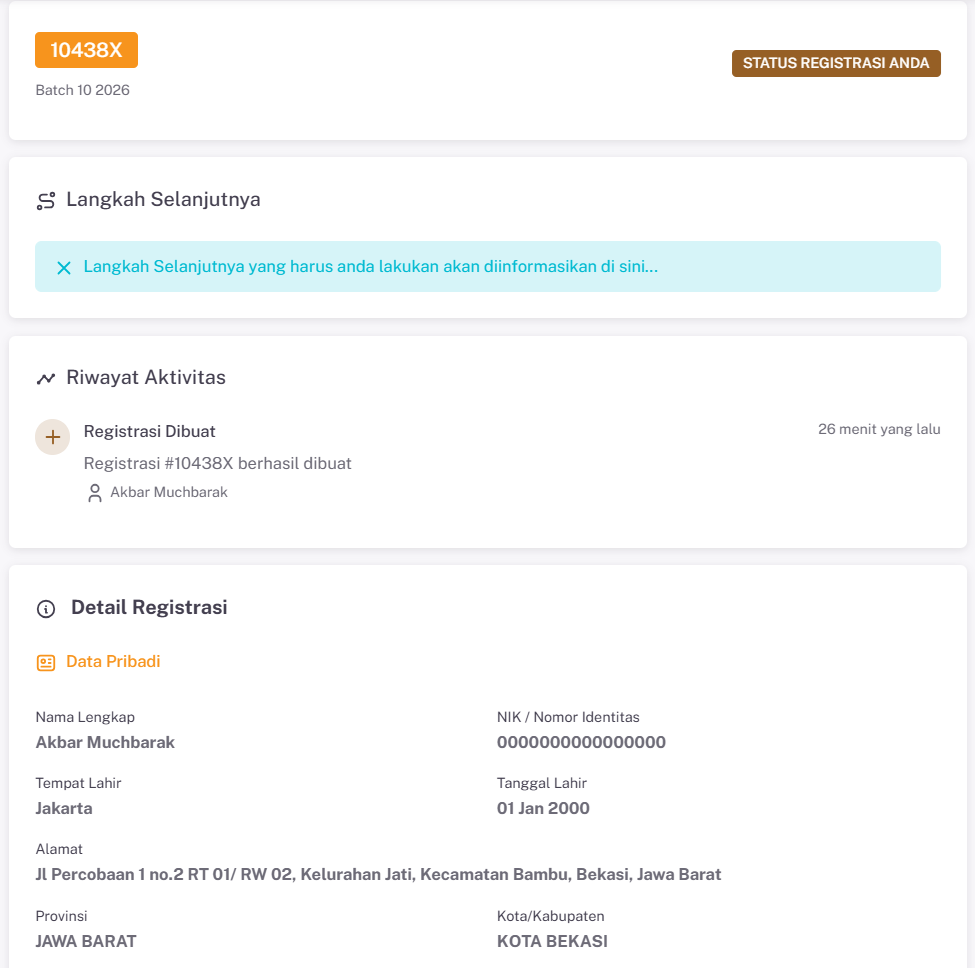Viewport: 975px width, 968px height.
Task: Select the orange 10438X badge
Action: (86, 49)
